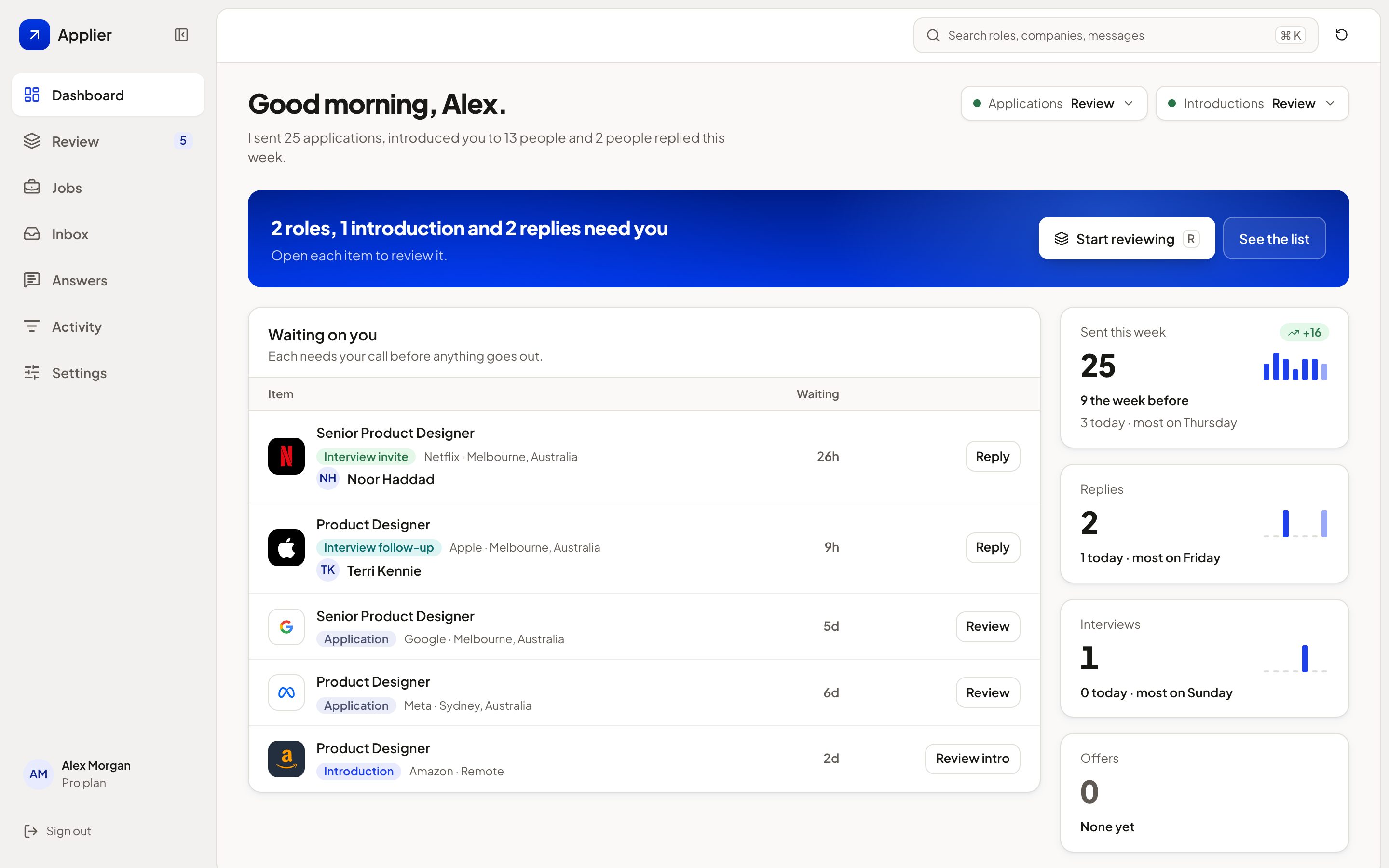Viewport: 1389px width, 868px height.
Task: Click the TK avatar for Terri Kennie
Action: point(328,570)
